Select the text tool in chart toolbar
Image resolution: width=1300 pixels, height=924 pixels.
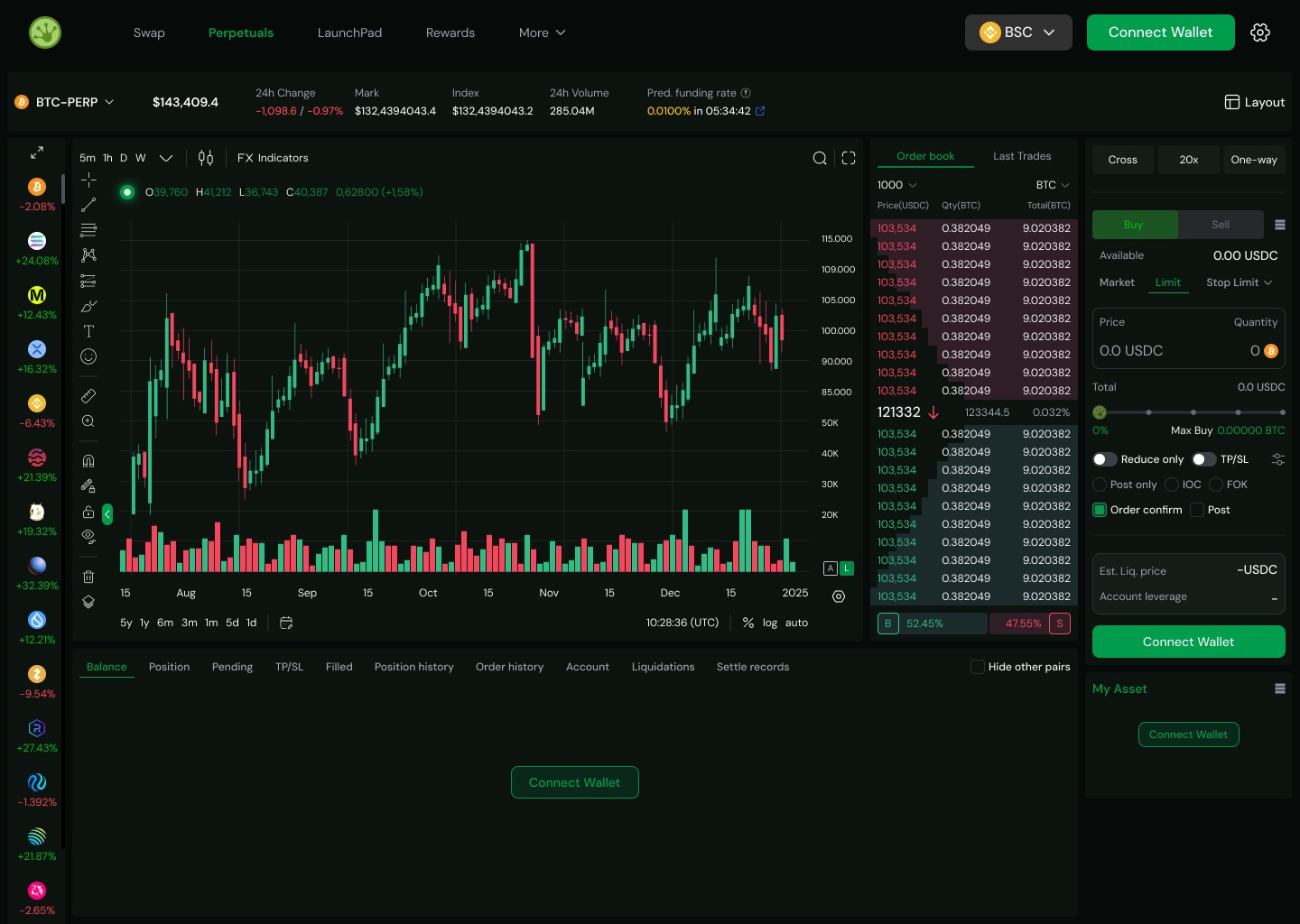click(88, 331)
